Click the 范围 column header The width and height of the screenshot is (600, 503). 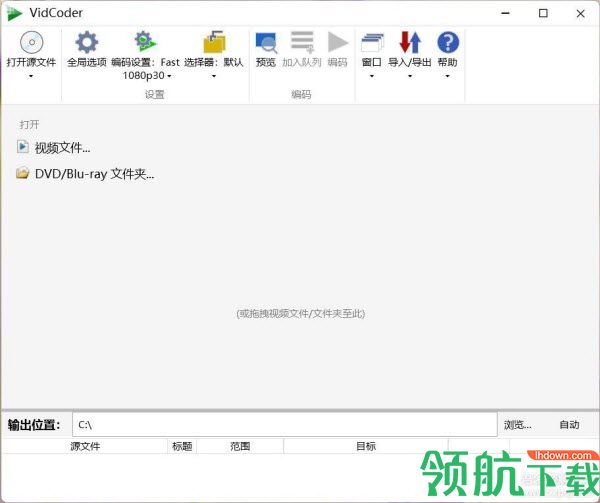tap(240, 446)
